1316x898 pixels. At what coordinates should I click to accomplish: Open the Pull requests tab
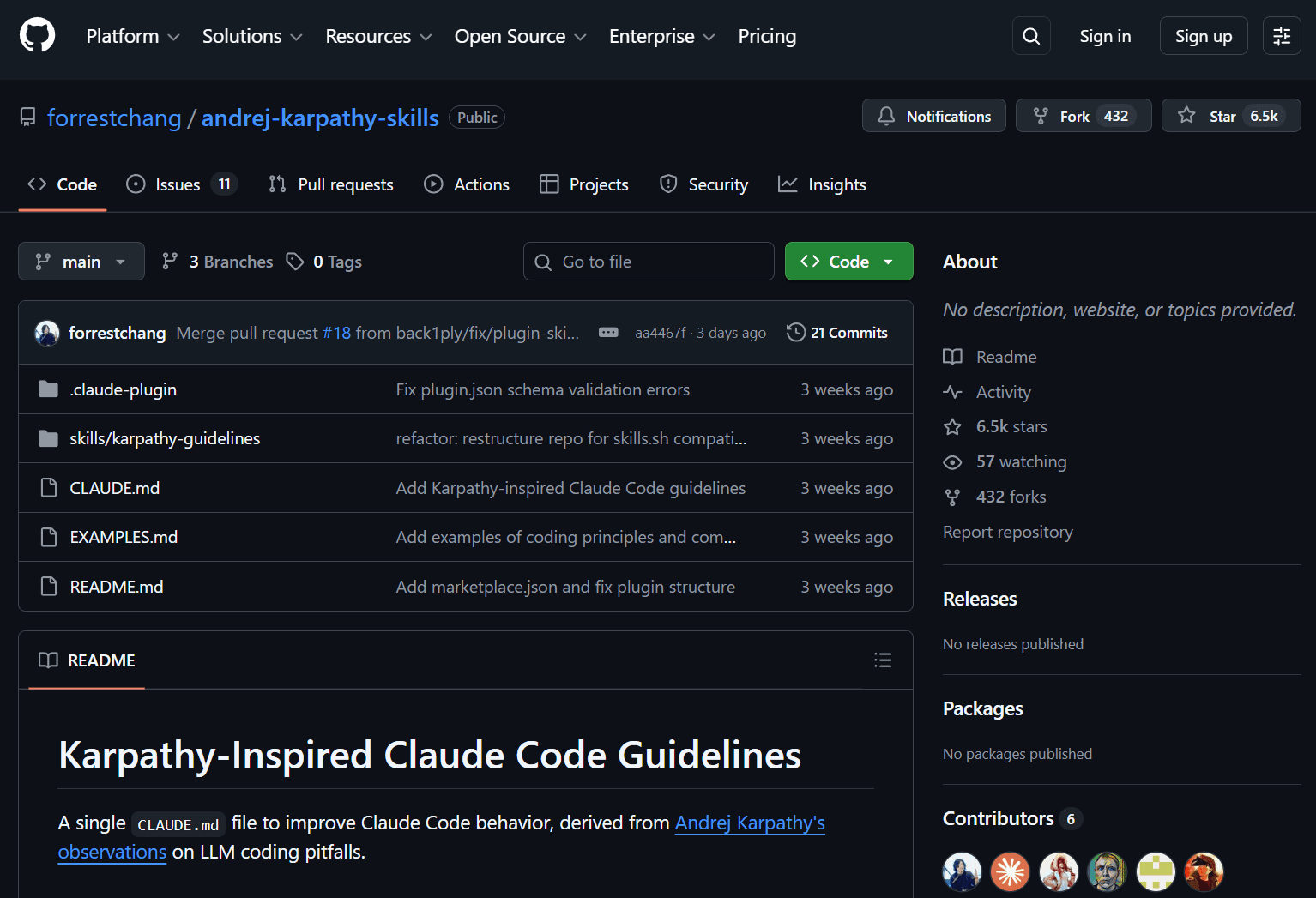[331, 184]
